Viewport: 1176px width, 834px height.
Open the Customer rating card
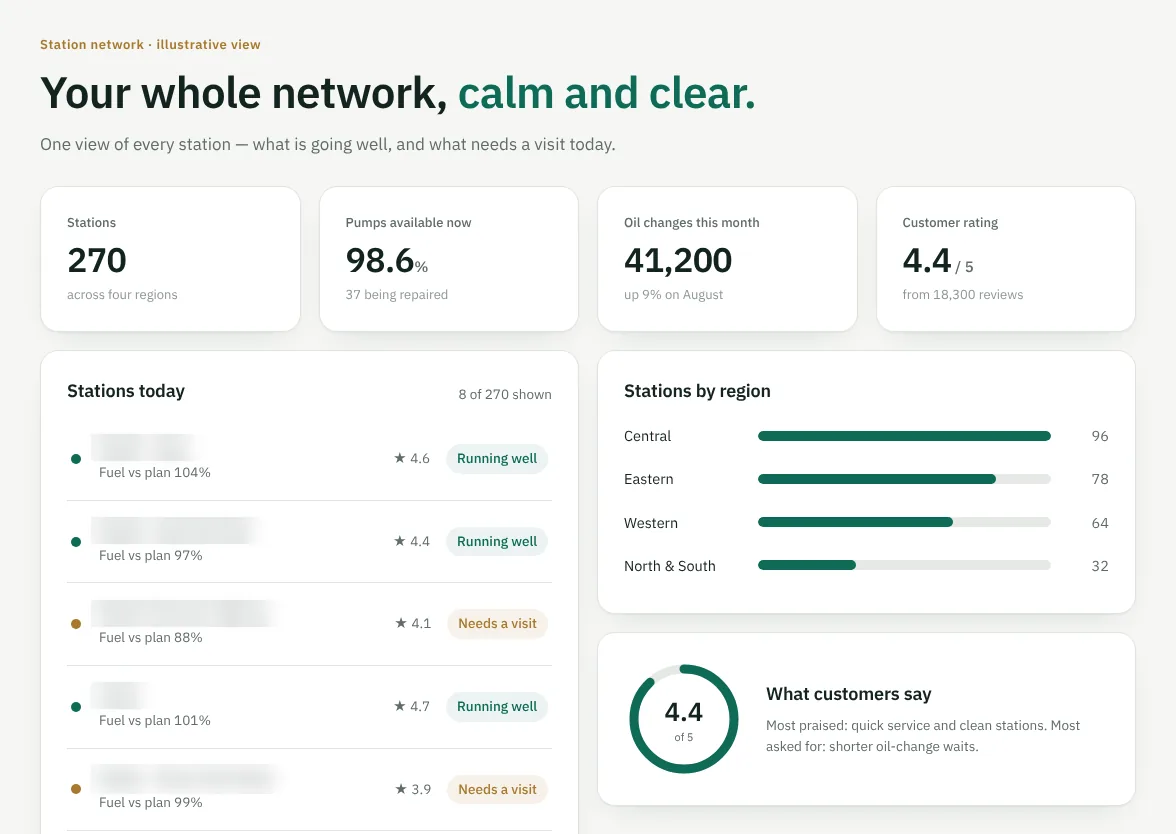[1005, 259]
